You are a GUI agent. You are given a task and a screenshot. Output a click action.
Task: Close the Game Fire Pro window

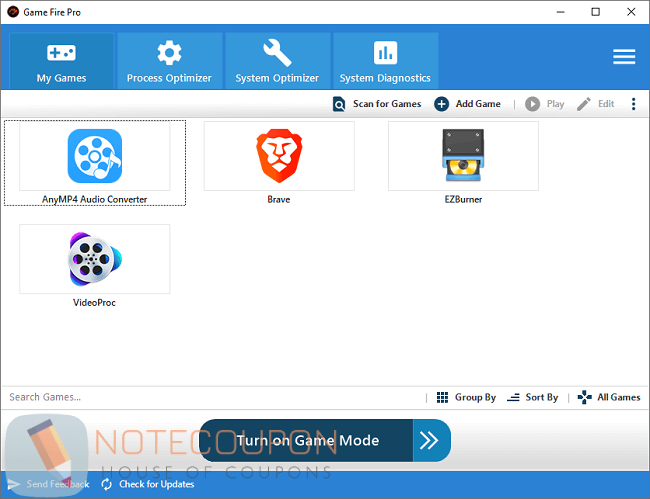(631, 12)
